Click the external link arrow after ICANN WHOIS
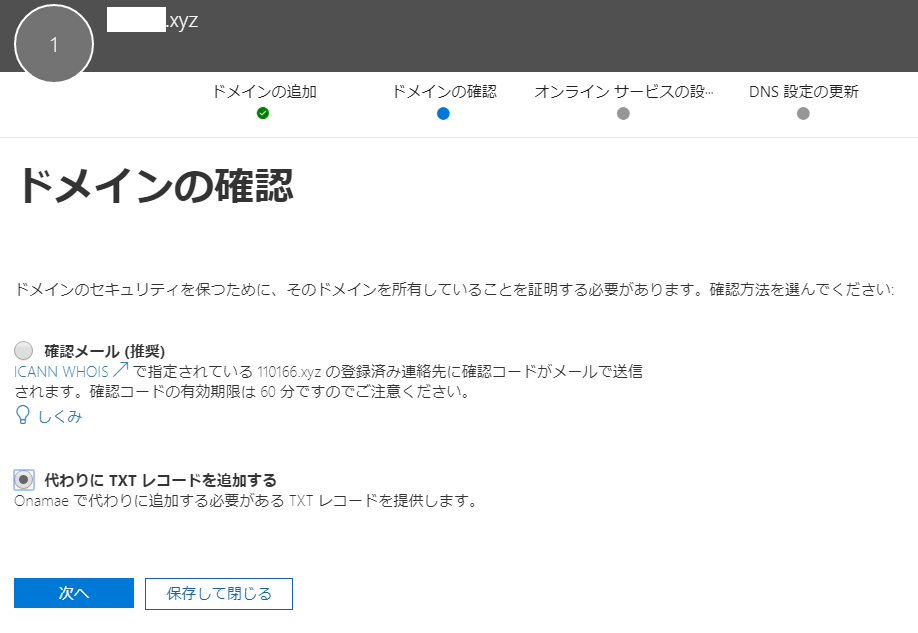The height and width of the screenshot is (633, 918). tap(120, 370)
